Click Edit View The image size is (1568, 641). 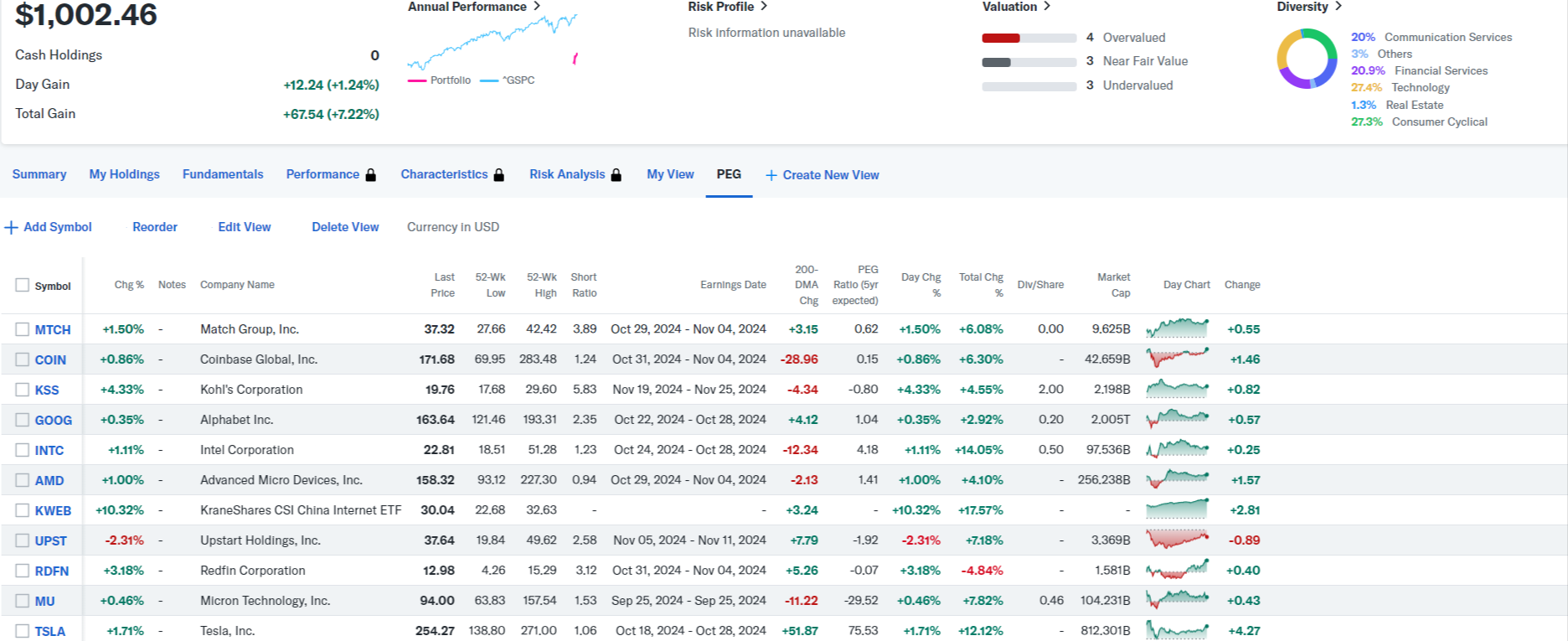coord(245,227)
